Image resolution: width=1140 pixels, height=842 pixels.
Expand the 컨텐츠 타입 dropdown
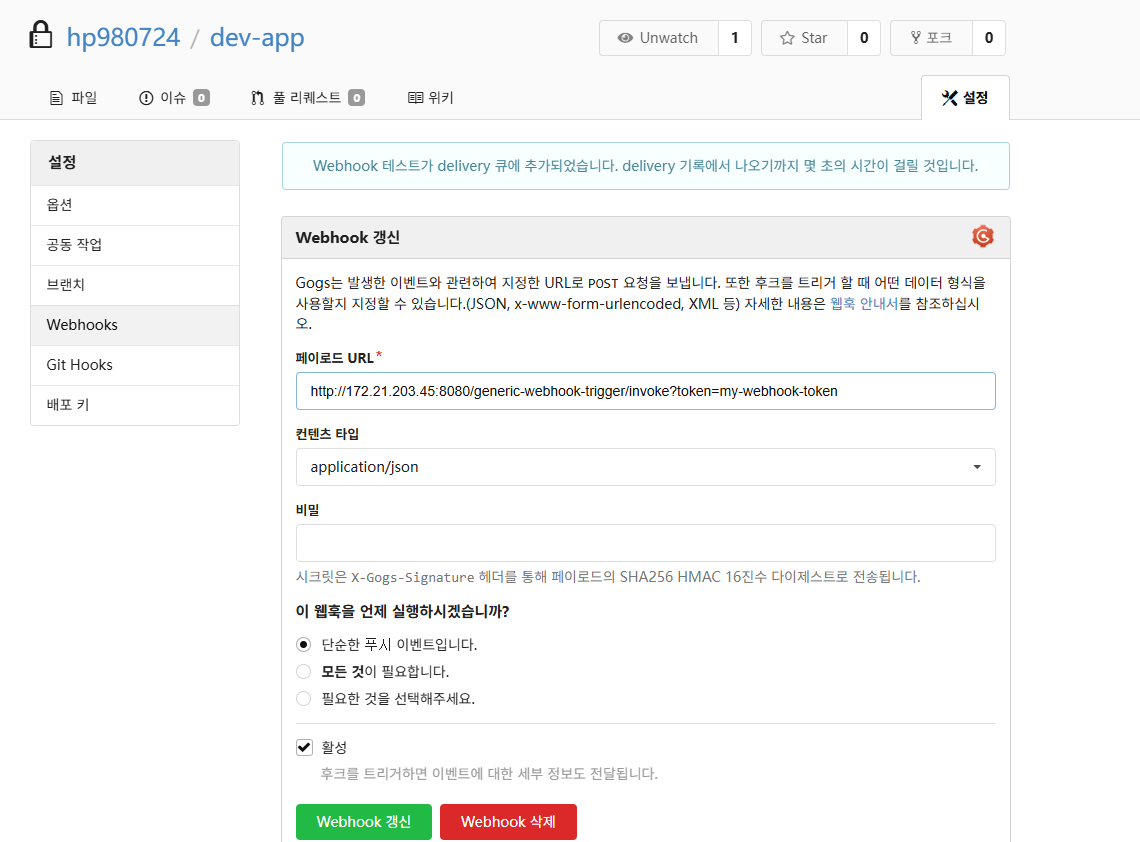pos(646,467)
